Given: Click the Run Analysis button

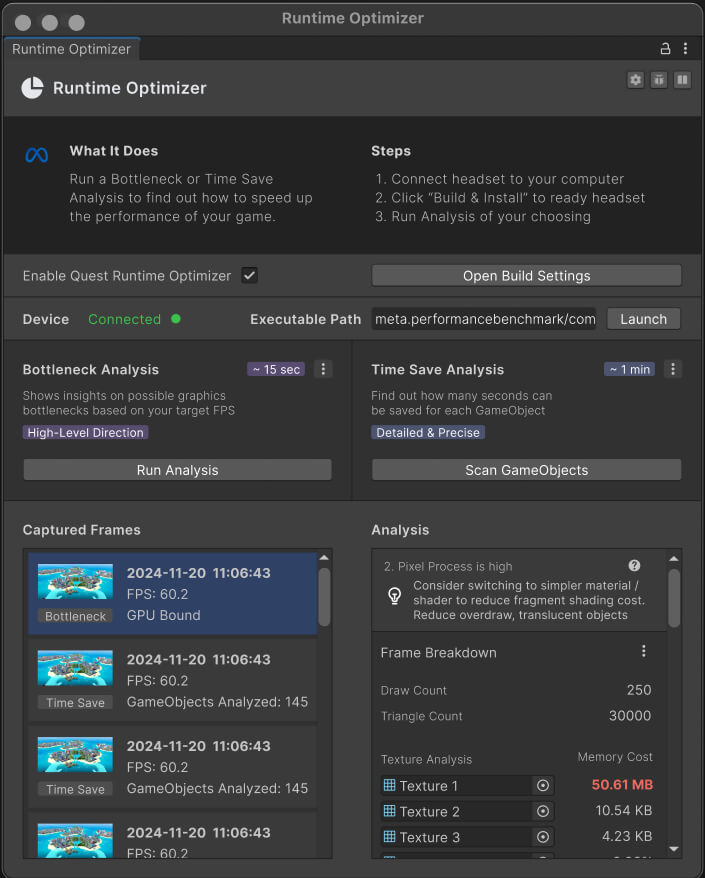Looking at the screenshot, I should pyautogui.click(x=177, y=470).
